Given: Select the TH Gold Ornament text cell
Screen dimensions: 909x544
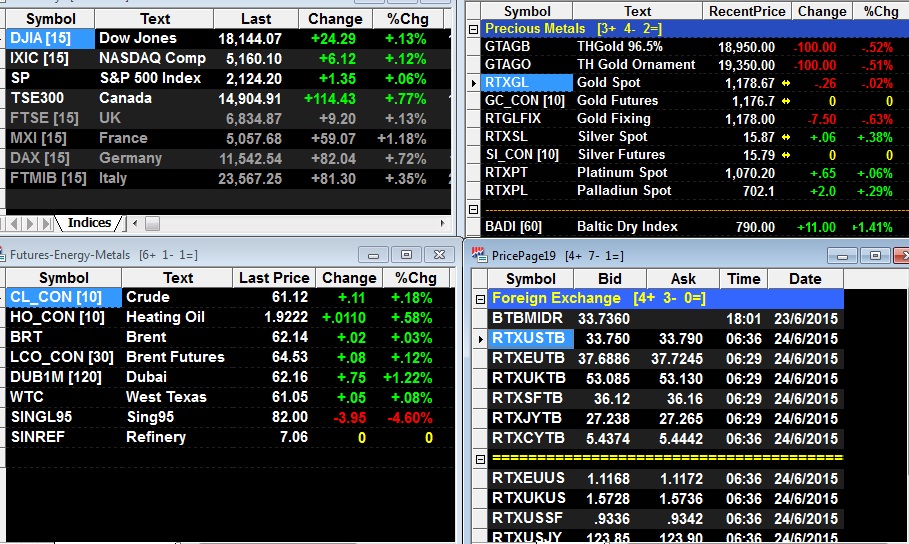Looking at the screenshot, I should coord(637,64).
